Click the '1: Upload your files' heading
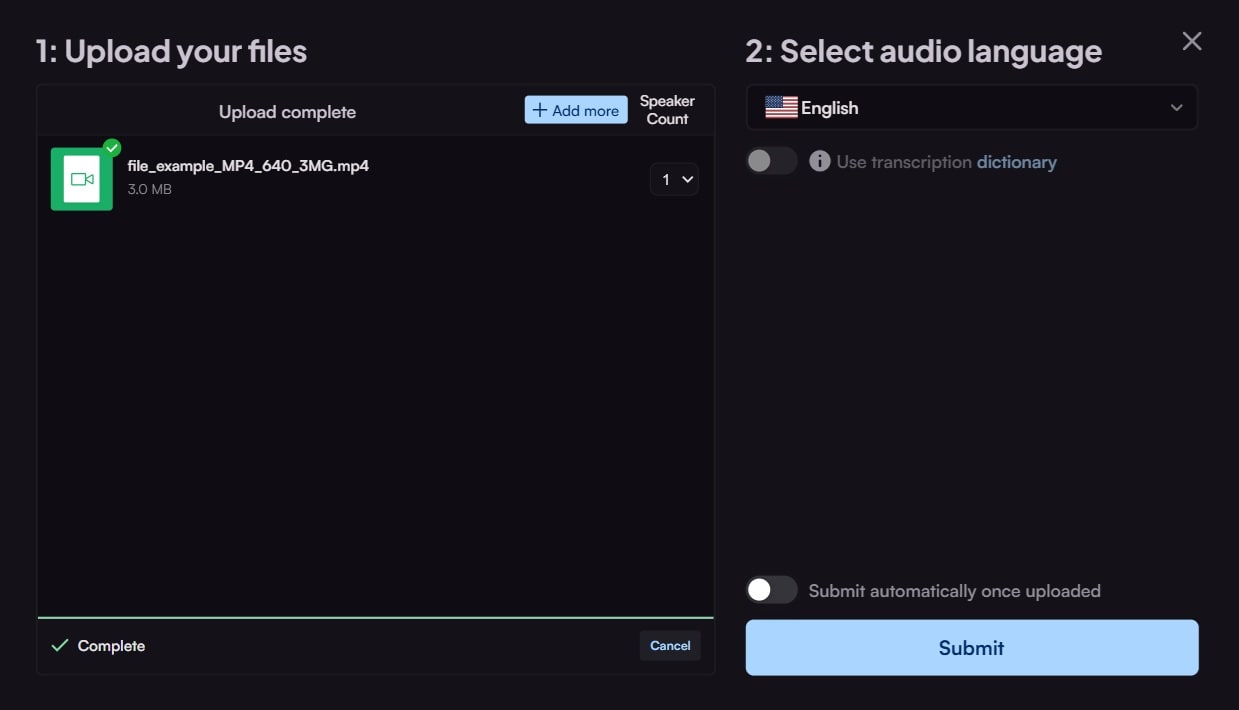 click(x=171, y=51)
